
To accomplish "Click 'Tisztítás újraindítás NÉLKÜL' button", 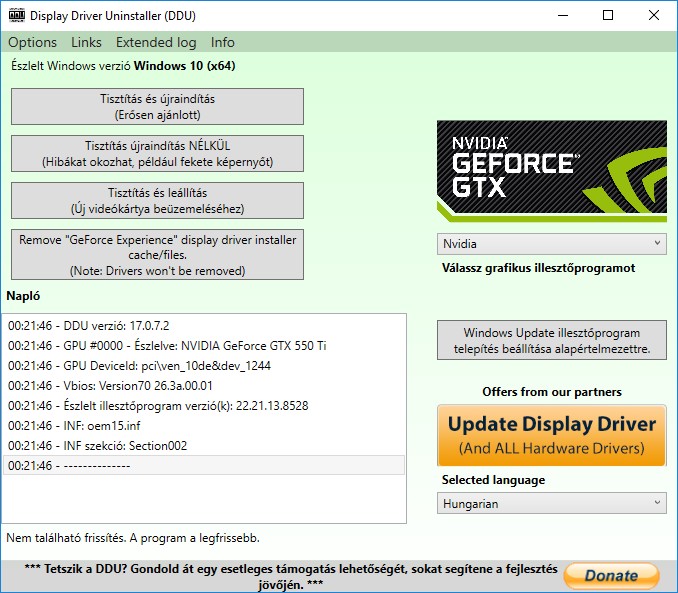I will 157,154.
